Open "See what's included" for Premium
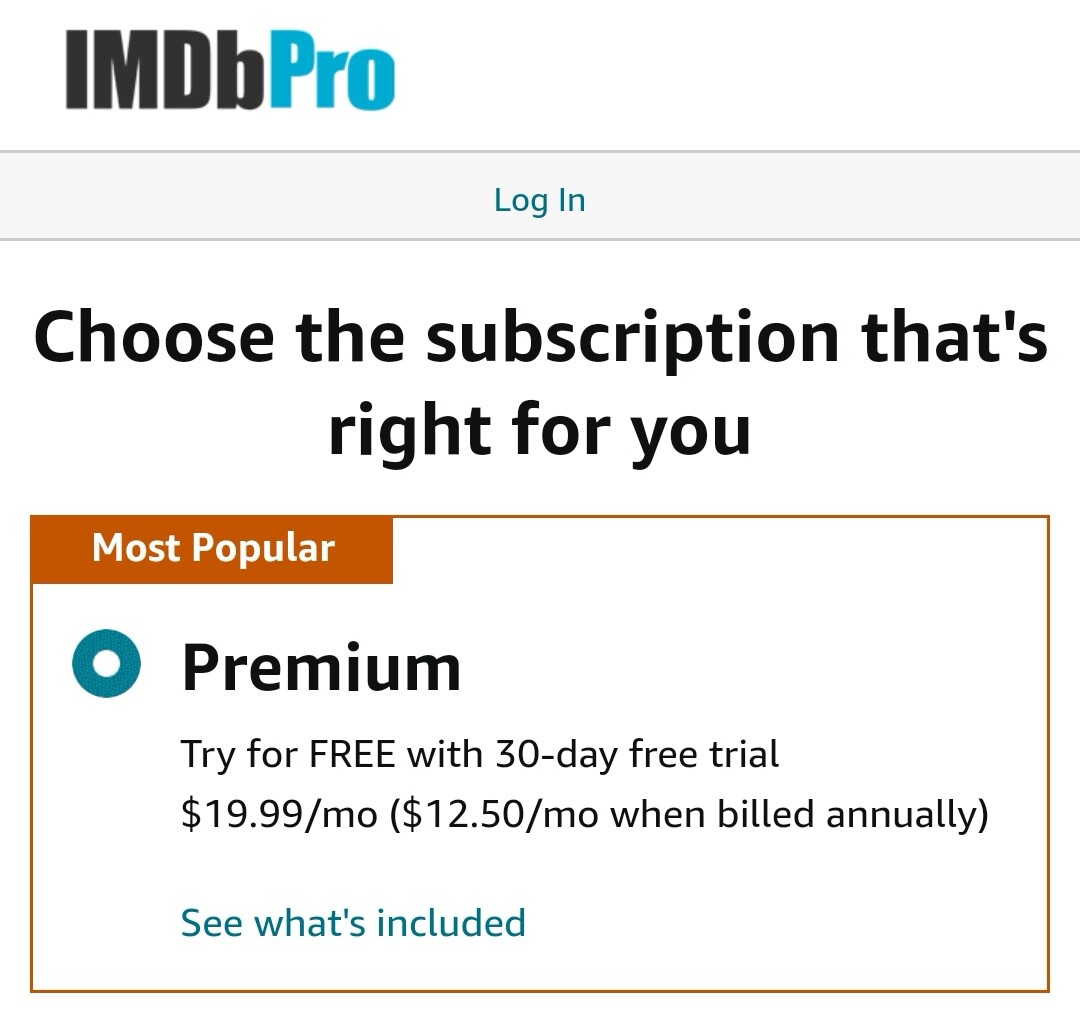This screenshot has height=1031, width=1080. tap(353, 922)
